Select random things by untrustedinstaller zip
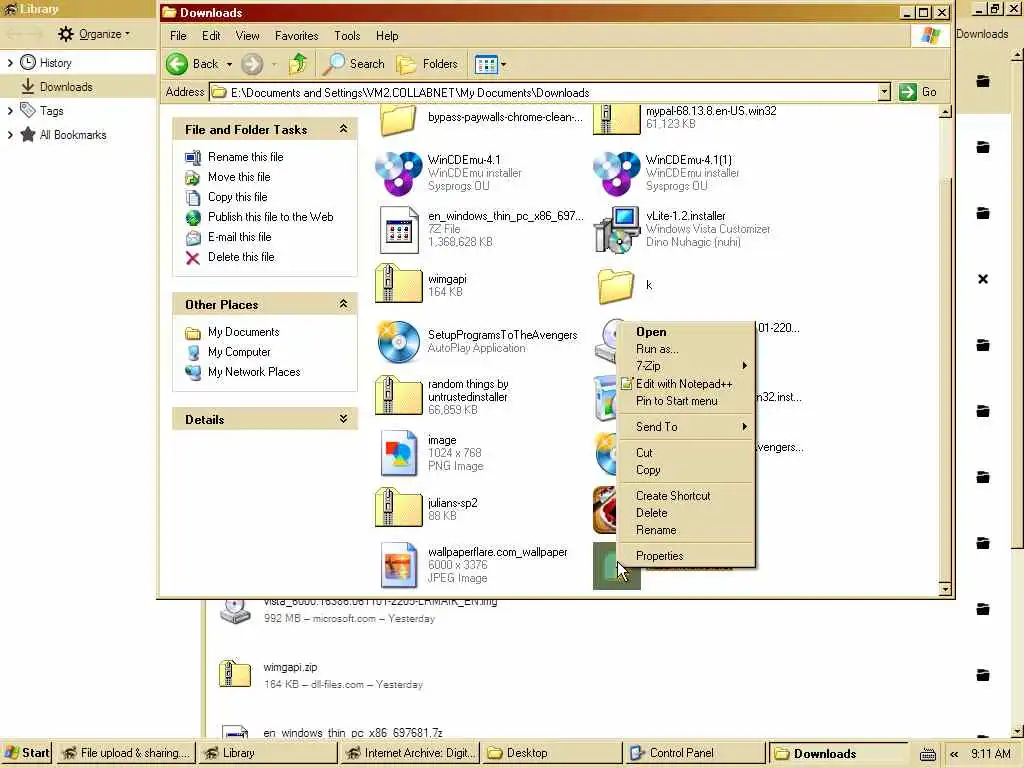 click(x=398, y=395)
